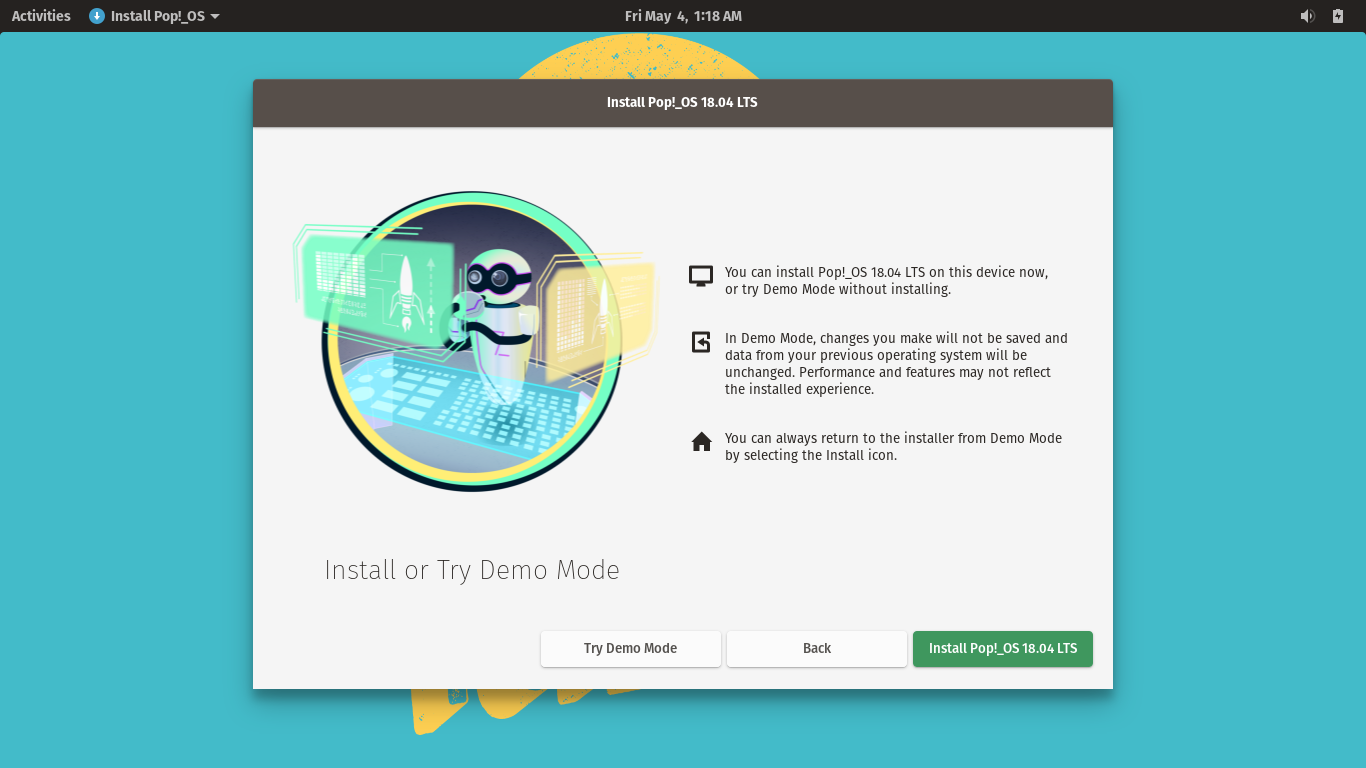
Task: Click the home icon beside installer text
Action: click(x=701, y=441)
